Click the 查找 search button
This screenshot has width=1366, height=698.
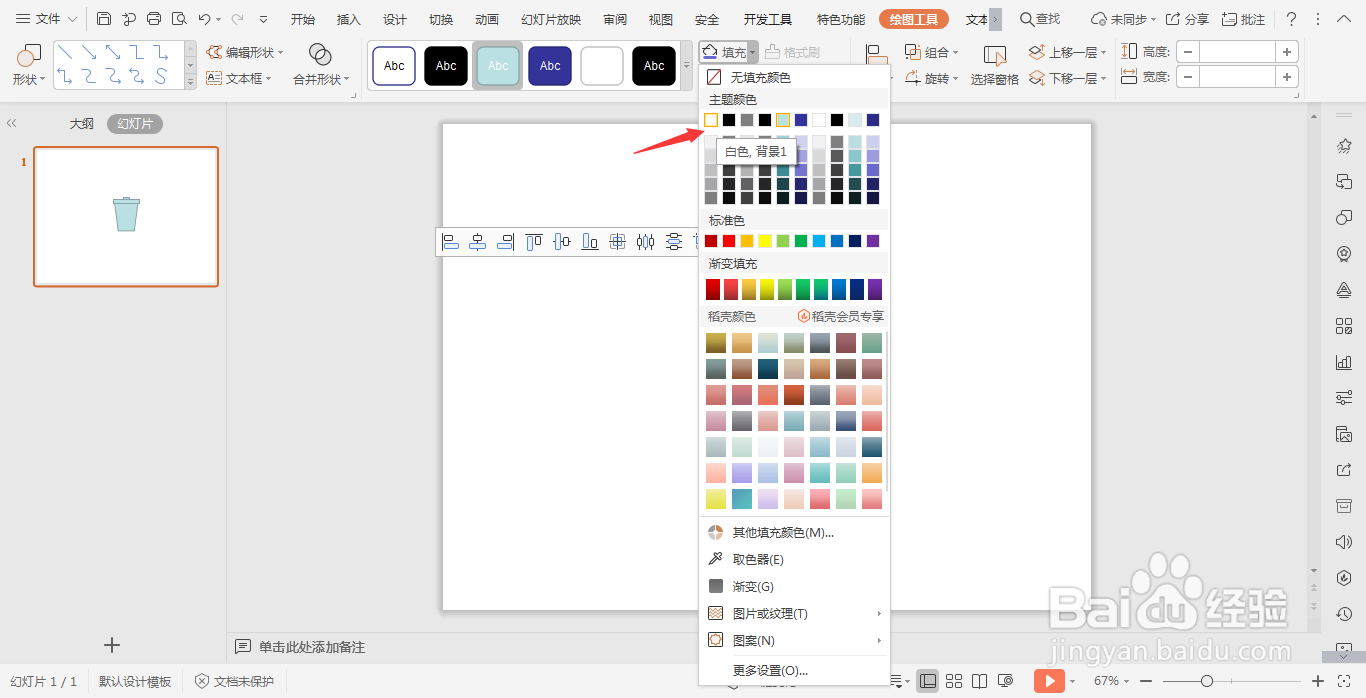[x=1040, y=19]
